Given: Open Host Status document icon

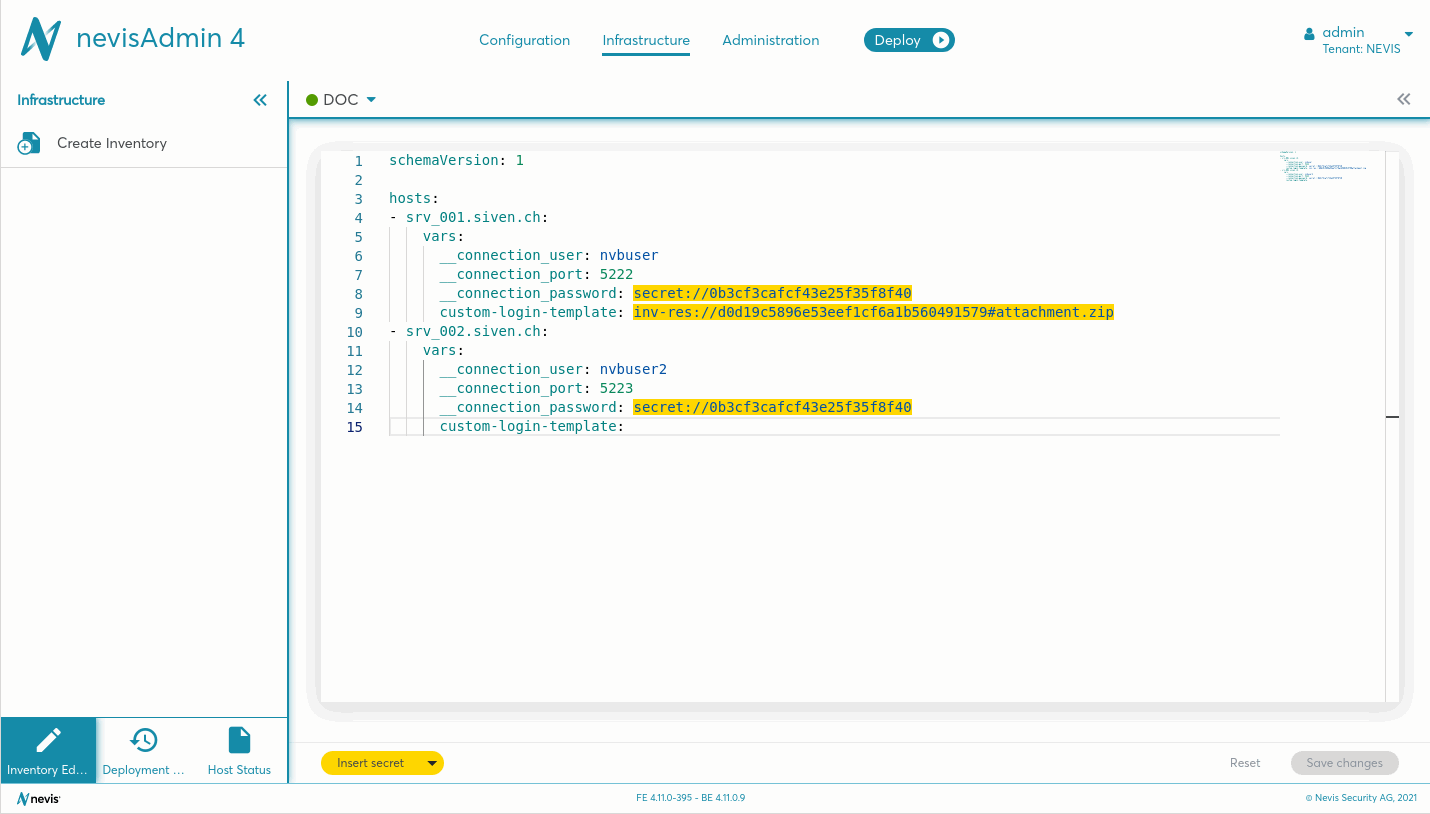Looking at the screenshot, I should [239, 740].
